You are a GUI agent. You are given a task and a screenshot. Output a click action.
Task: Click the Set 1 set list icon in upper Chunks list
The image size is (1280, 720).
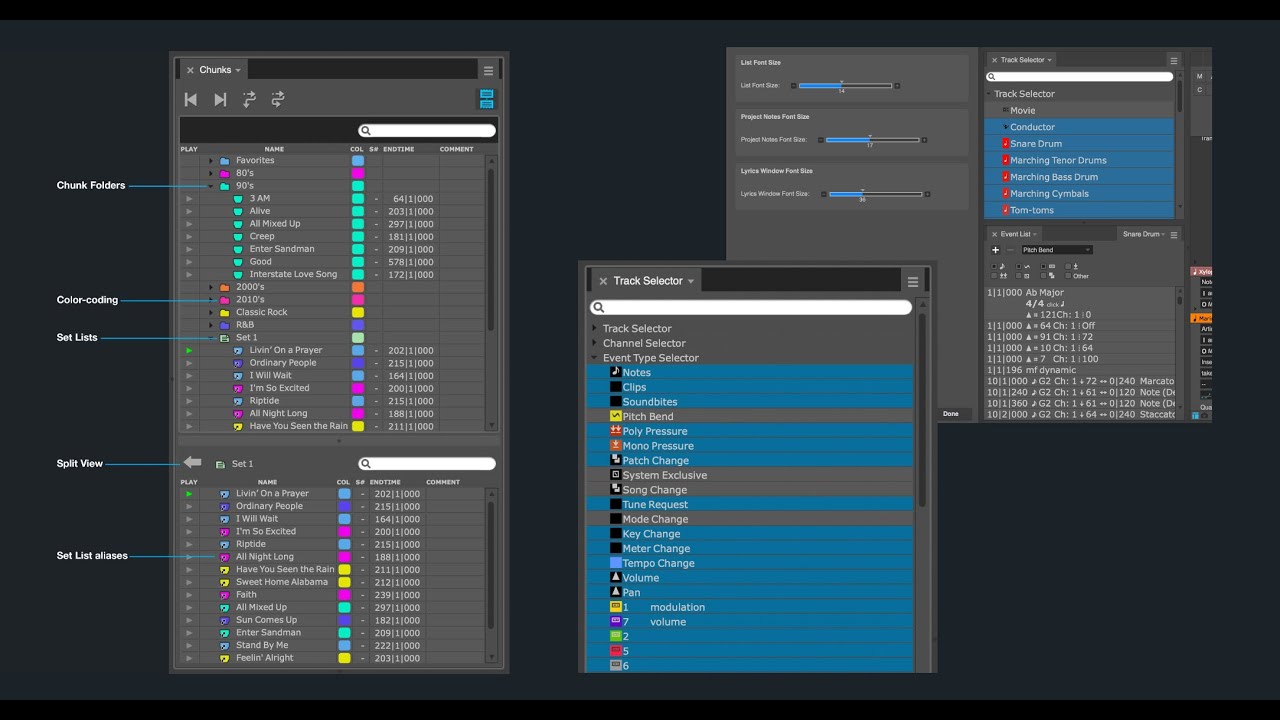click(x=225, y=338)
